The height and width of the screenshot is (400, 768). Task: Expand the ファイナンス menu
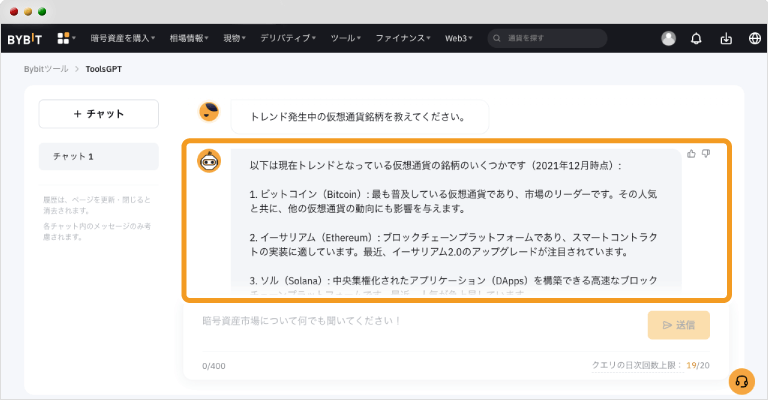[403, 38]
